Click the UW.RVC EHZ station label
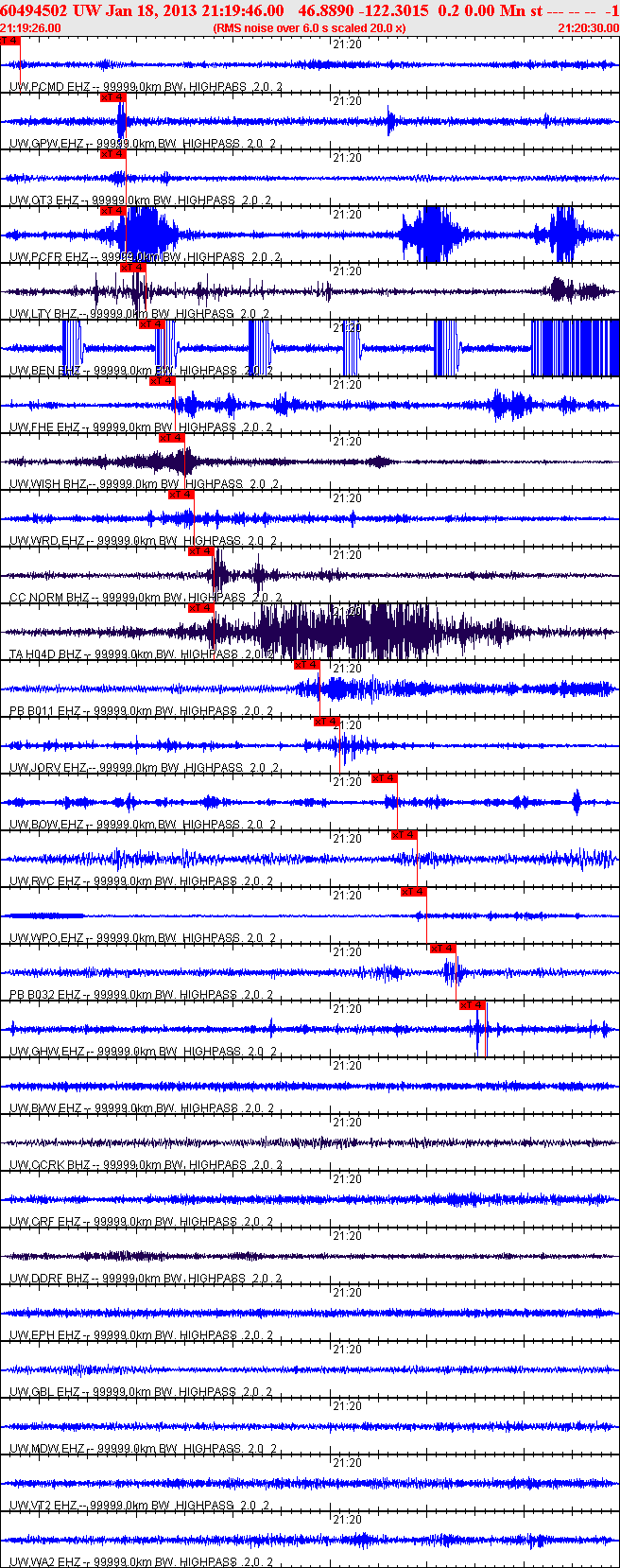 tap(44, 881)
